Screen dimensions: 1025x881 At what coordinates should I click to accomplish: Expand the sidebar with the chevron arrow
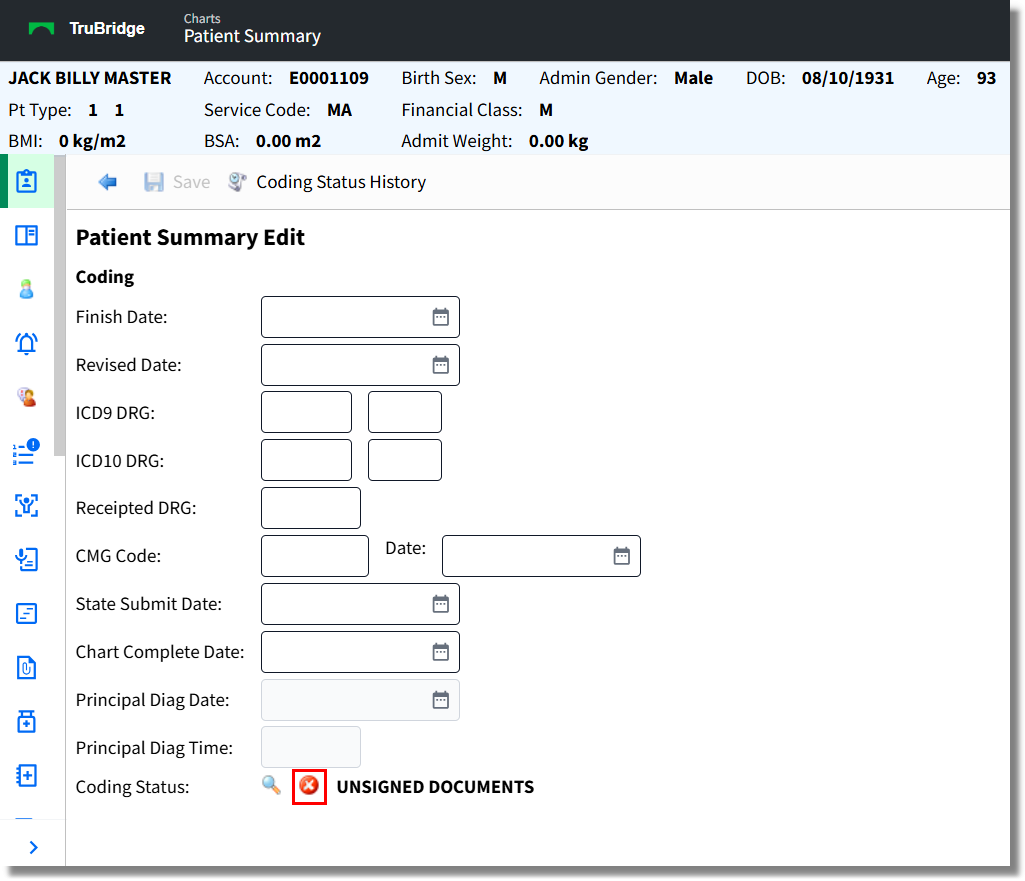tap(34, 847)
